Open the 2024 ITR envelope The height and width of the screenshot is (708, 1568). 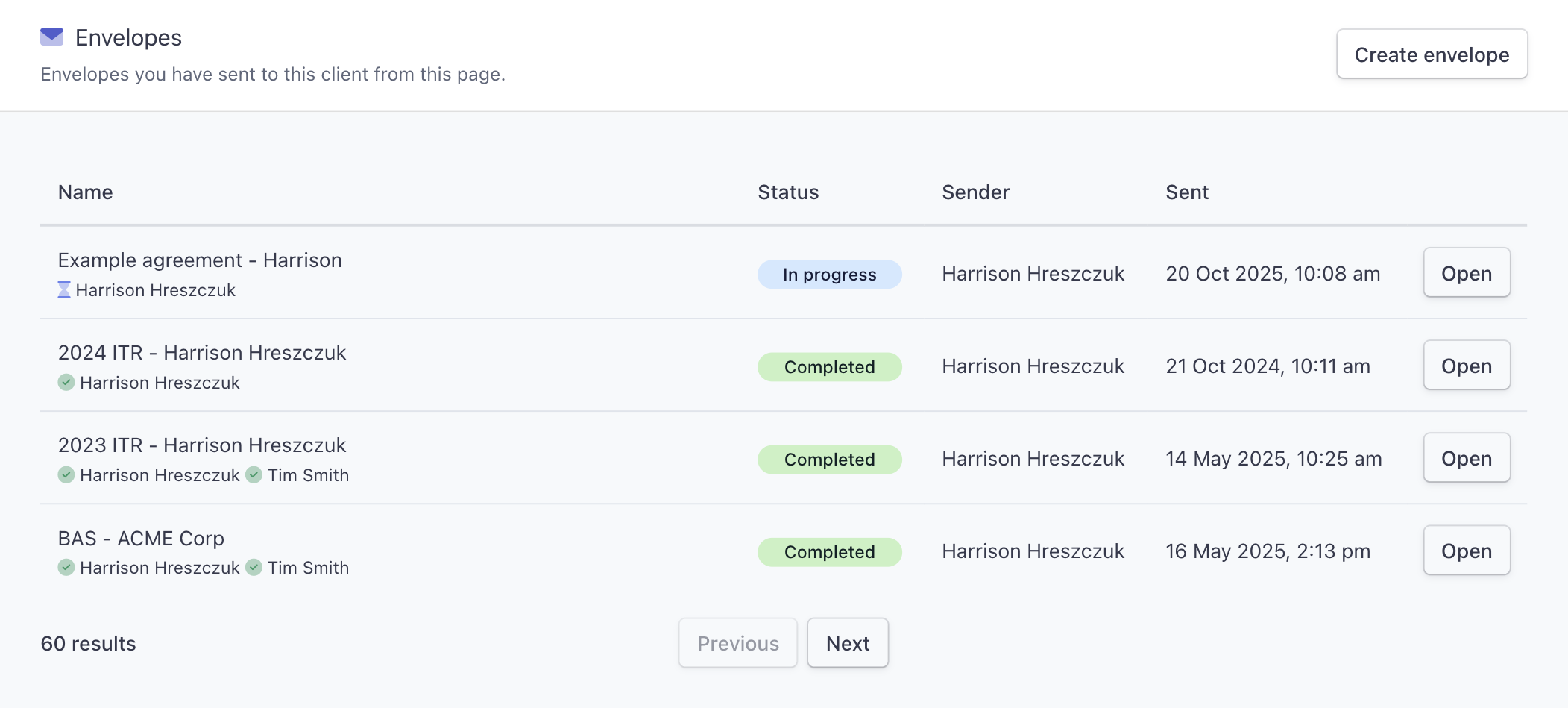1467,365
